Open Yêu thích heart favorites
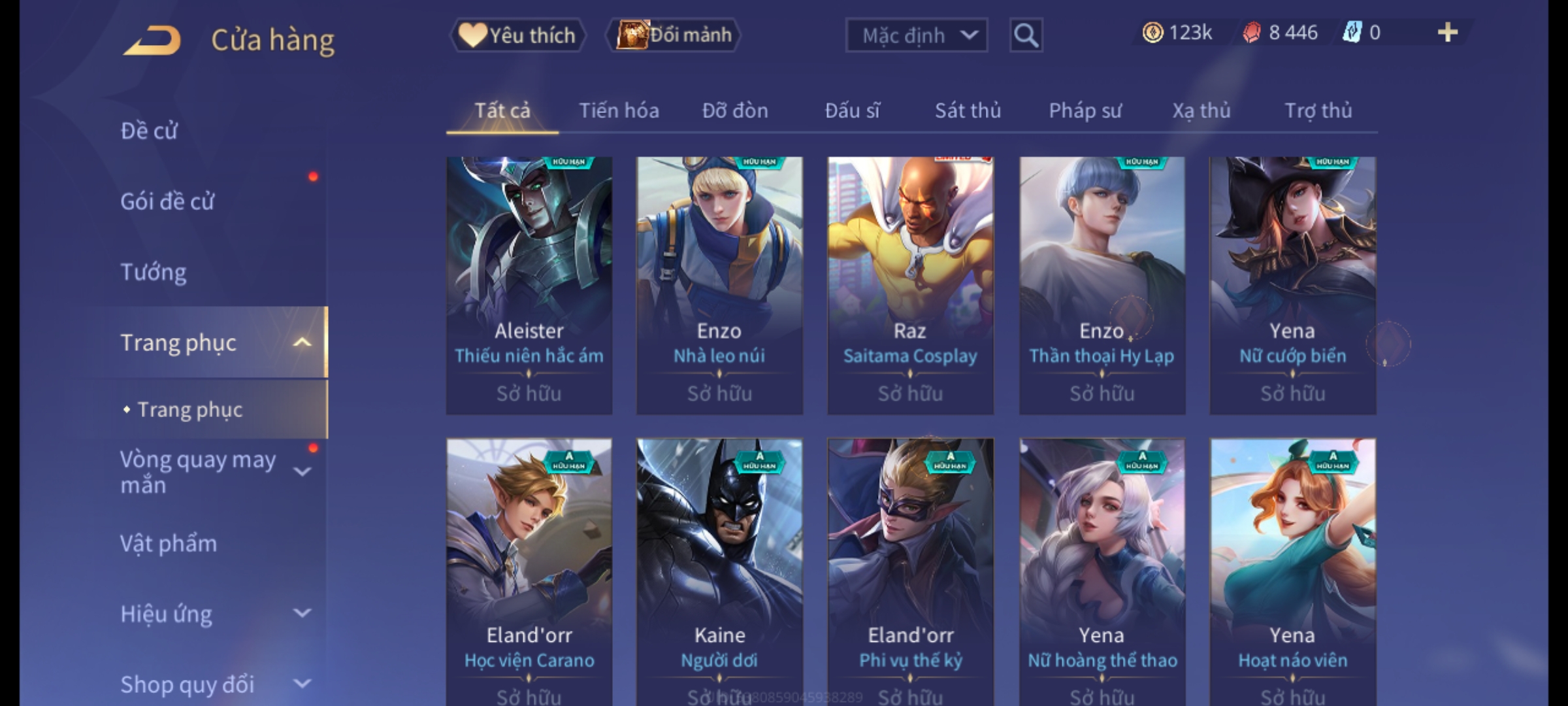 [517, 35]
